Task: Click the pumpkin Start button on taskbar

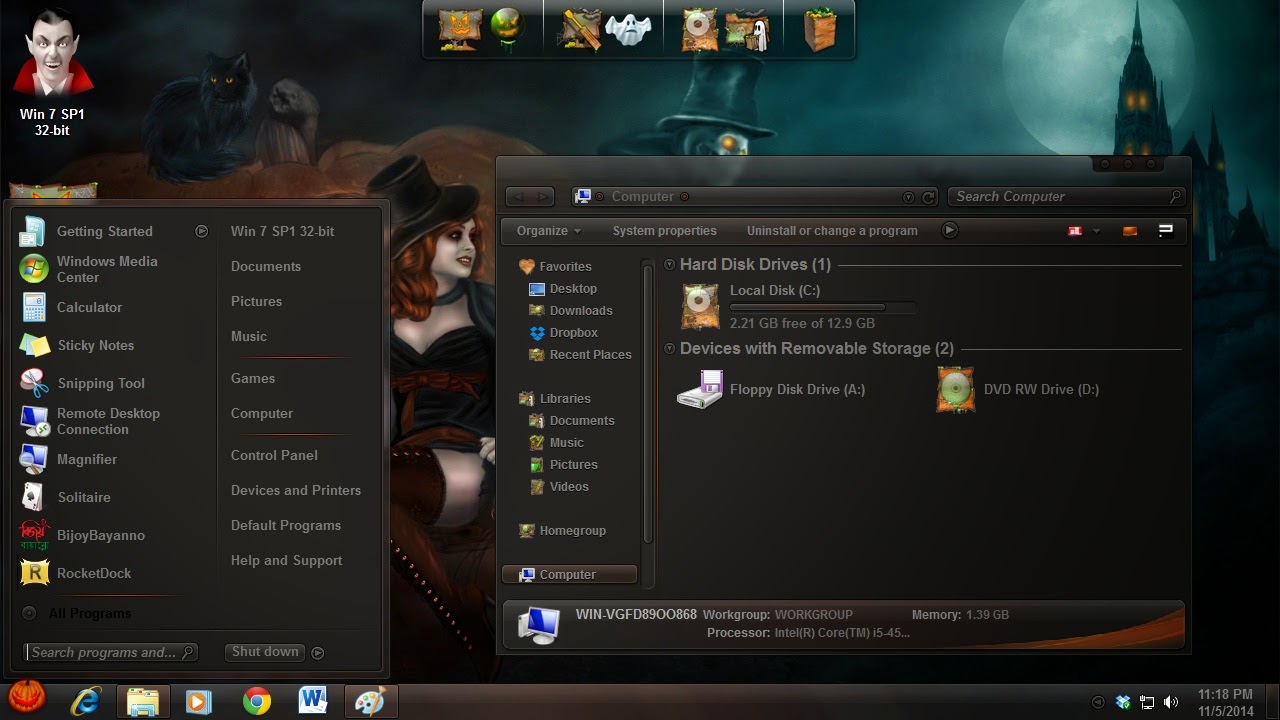Action: pyautogui.click(x=26, y=697)
